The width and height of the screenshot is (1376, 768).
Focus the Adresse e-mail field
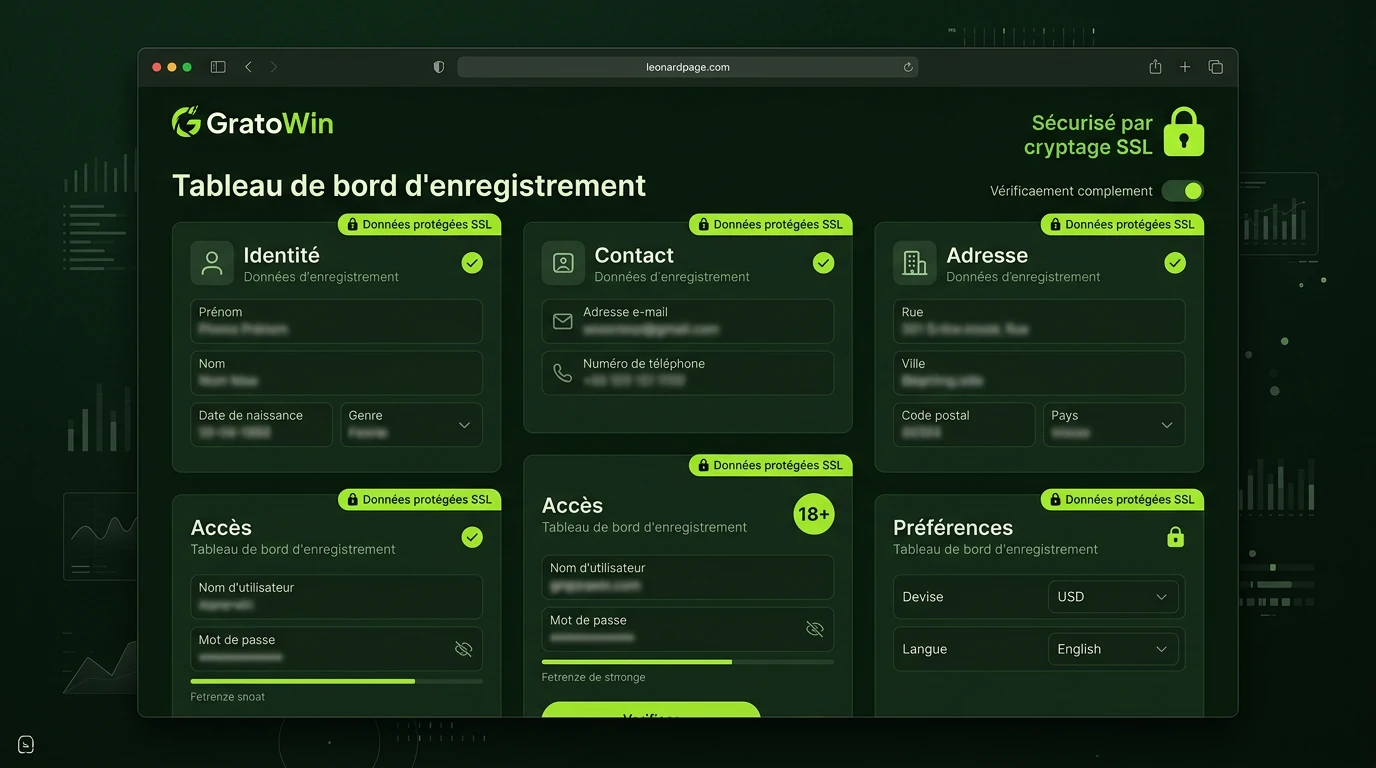tap(688, 321)
